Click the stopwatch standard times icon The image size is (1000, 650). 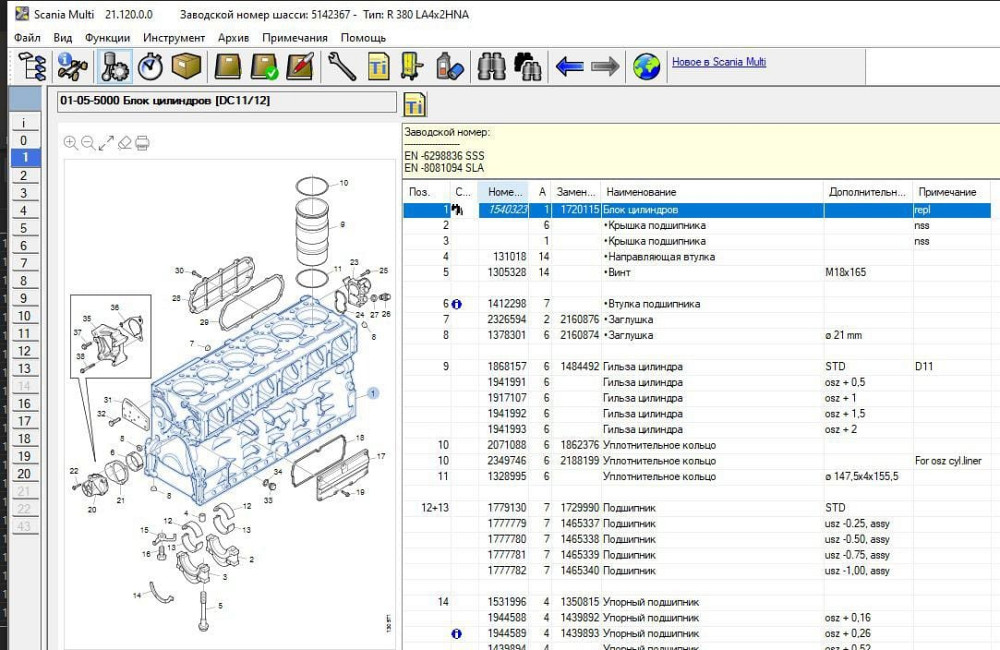150,67
